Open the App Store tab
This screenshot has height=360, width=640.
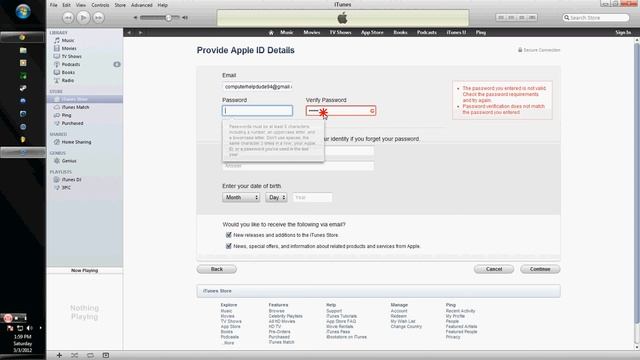372,32
